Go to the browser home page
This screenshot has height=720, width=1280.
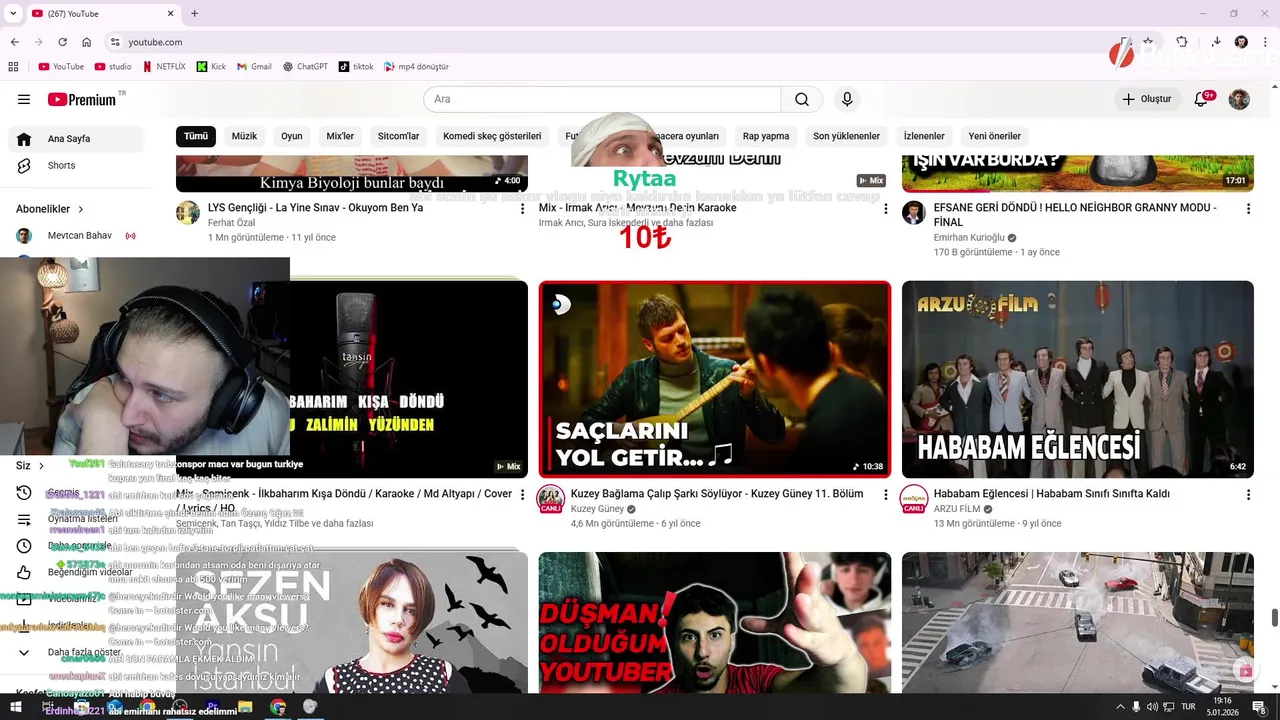[87, 42]
